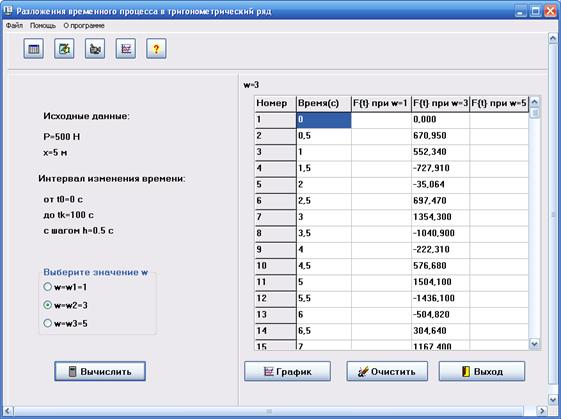The width and height of the screenshot is (561, 419).
Task: Click the green edit-sheet toolbar icon
Action: click(64, 49)
